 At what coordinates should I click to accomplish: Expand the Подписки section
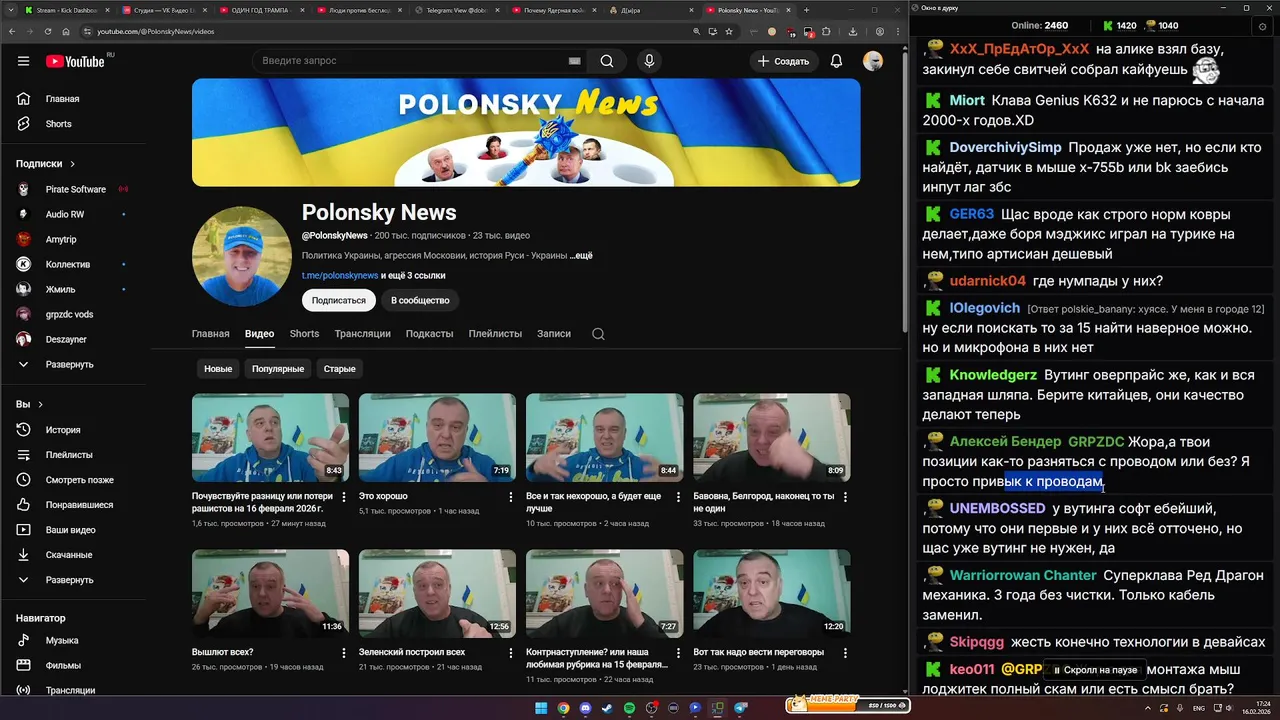46,164
